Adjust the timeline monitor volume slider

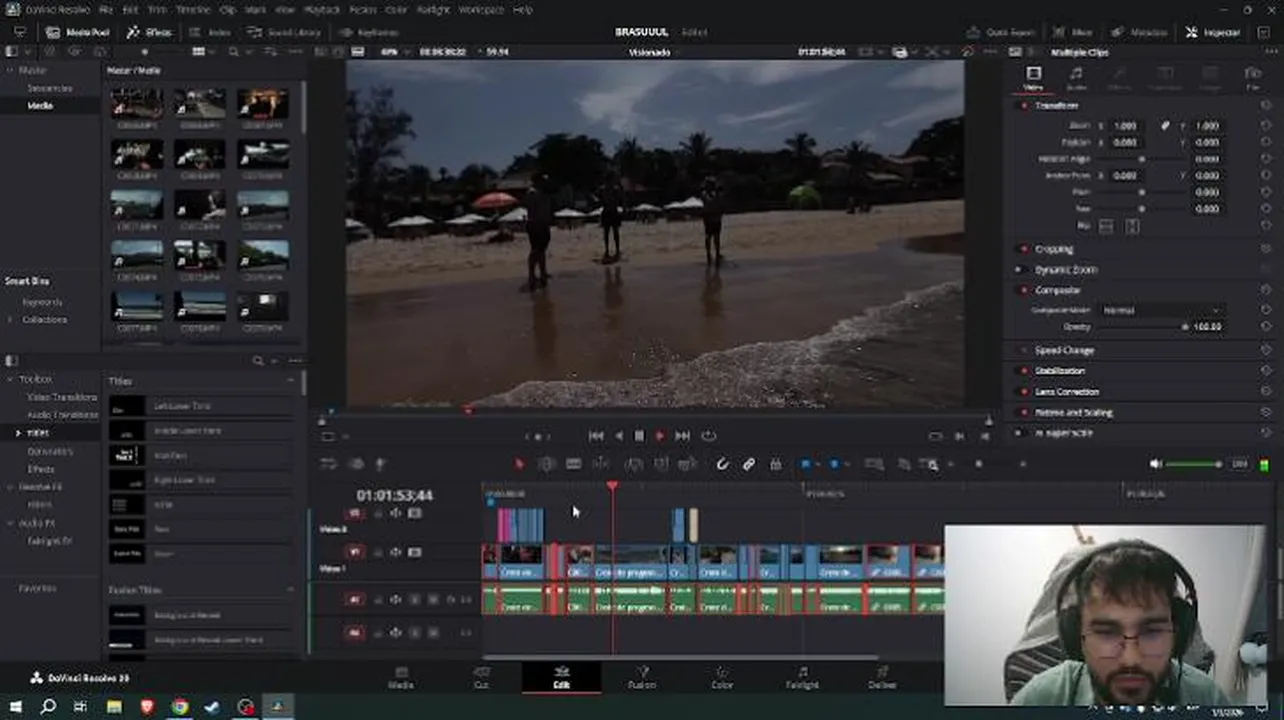pos(1193,464)
